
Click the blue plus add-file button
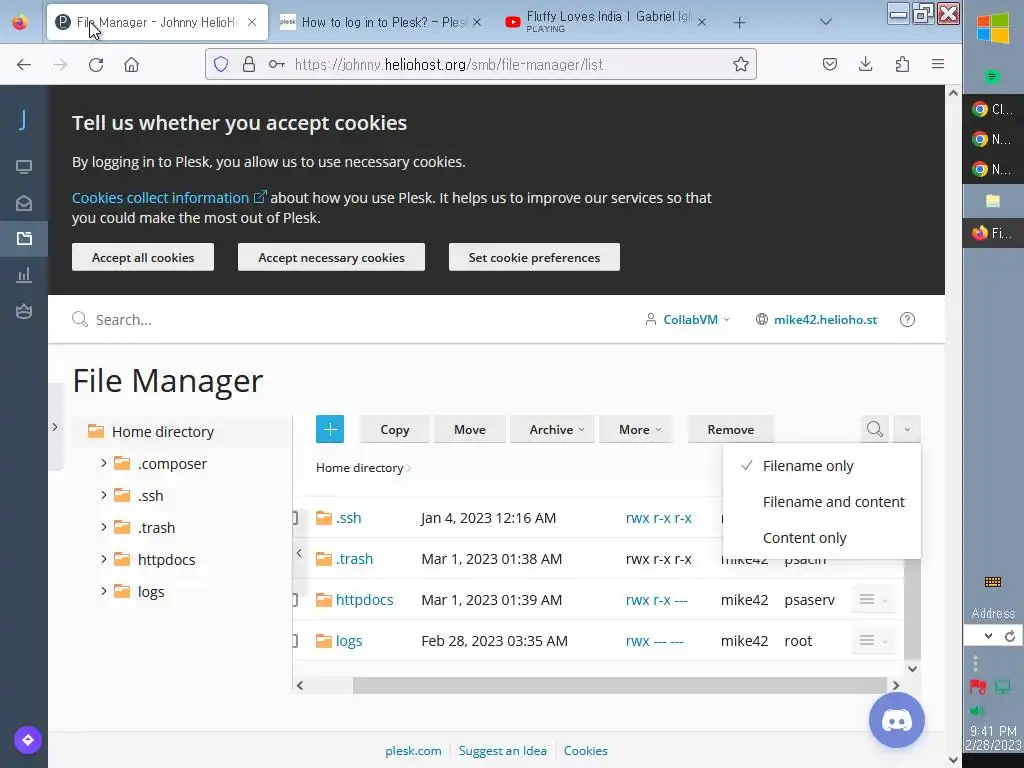click(330, 429)
